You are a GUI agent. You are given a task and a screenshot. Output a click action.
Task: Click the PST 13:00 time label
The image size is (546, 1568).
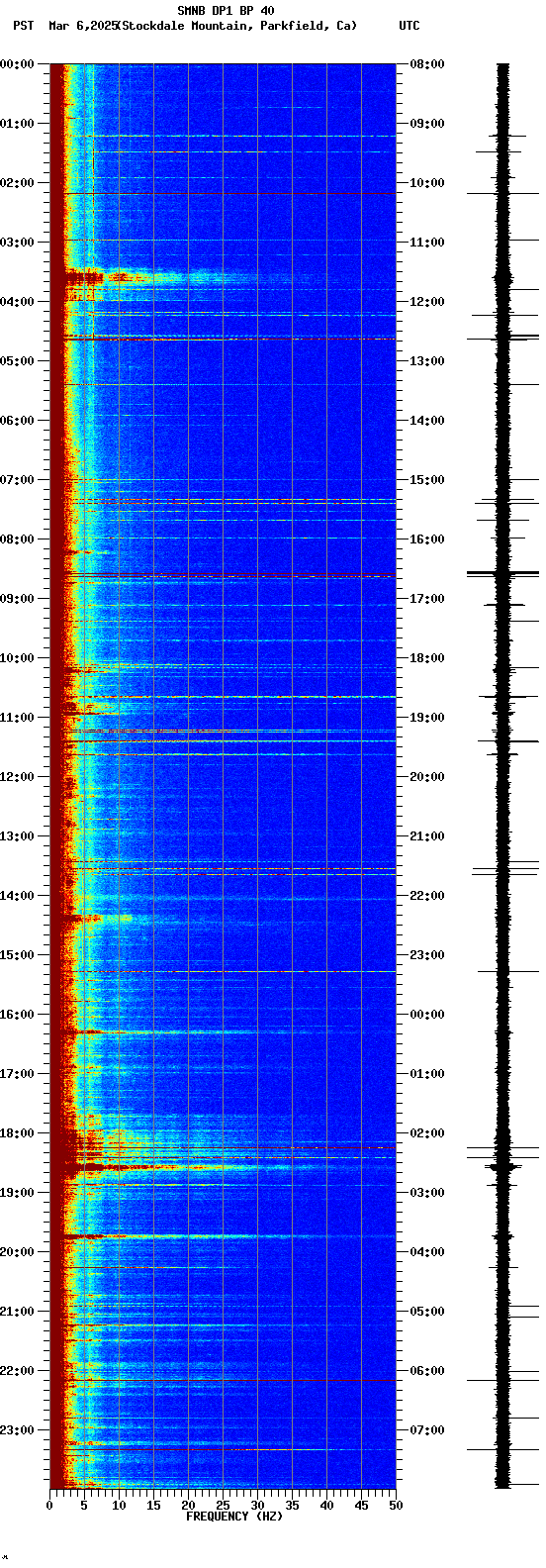17,836
